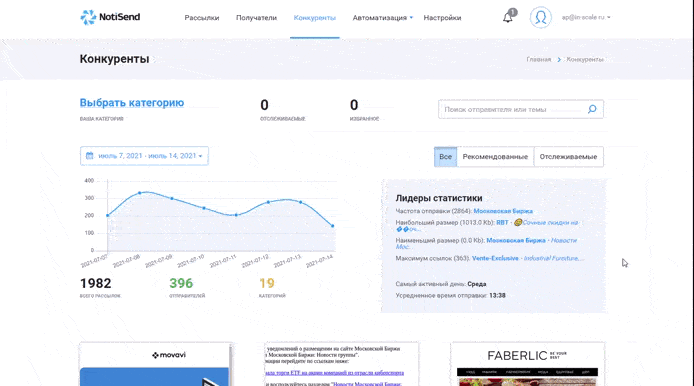Open the date range июль 7 - июль 14 dropdown
Screen dimensions: 694x386
(x=144, y=156)
